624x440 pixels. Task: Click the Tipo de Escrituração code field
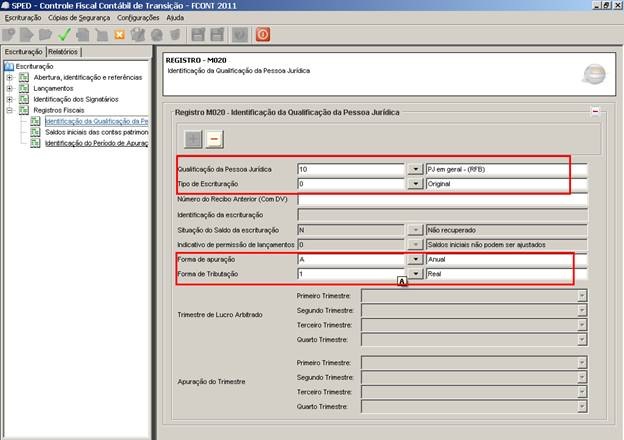click(x=351, y=184)
